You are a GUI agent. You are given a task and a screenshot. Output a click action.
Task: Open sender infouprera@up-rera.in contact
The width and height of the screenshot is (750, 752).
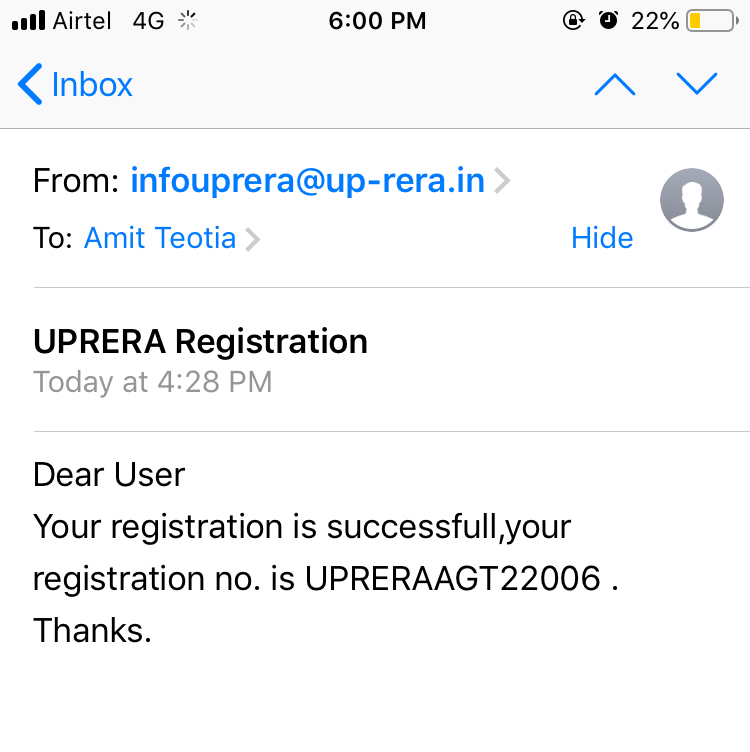click(307, 181)
